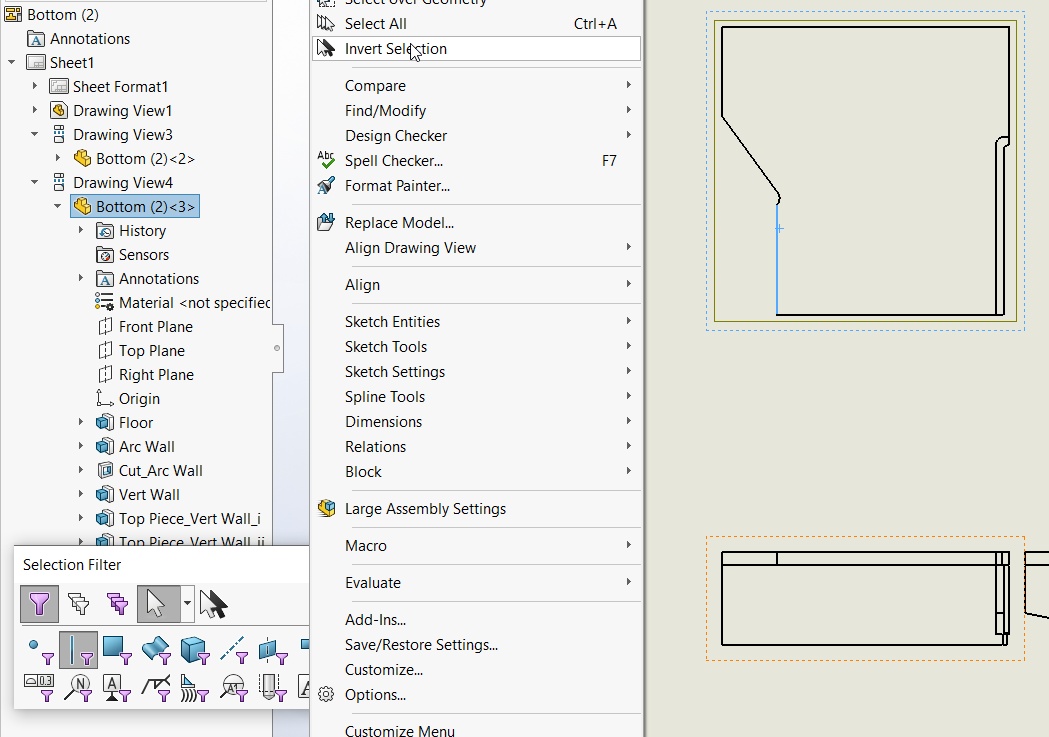Screen dimensions: 1049x737
Task: Open the Sketch Tools submenu
Action: tap(476, 347)
